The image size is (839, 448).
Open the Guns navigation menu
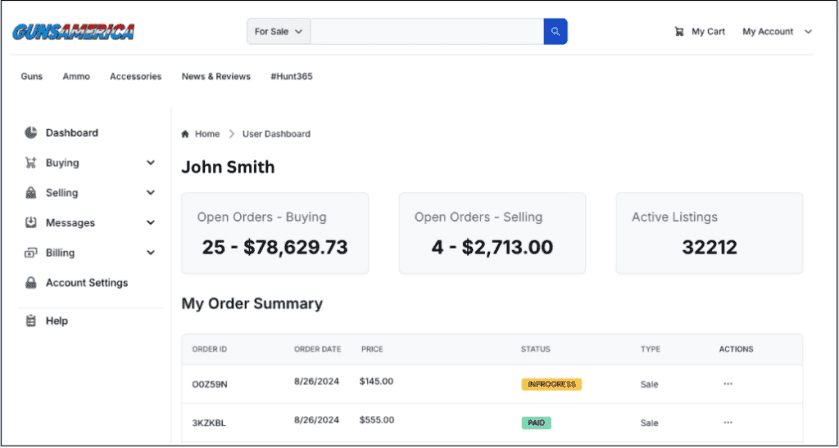point(32,77)
